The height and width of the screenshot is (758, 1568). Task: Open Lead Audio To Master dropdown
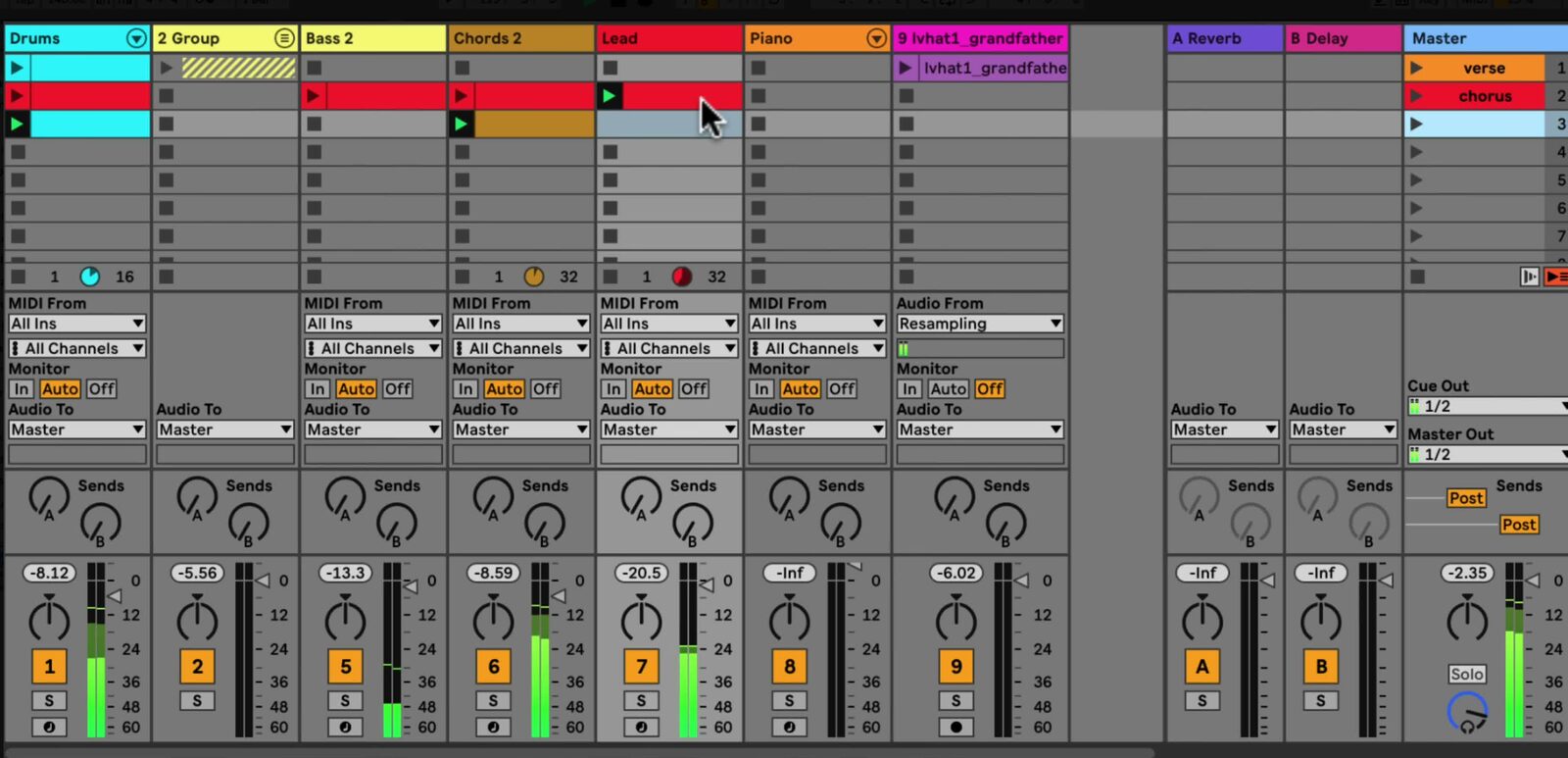tap(669, 430)
